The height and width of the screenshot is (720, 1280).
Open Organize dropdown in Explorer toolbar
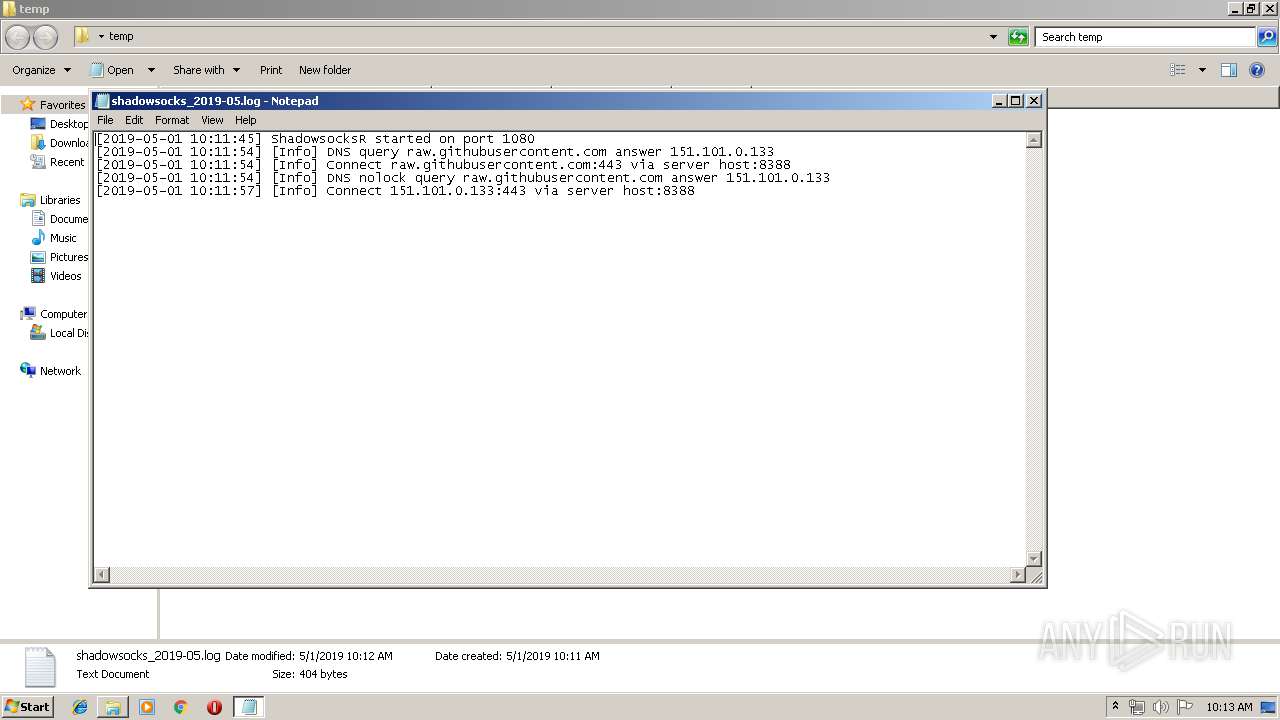pyautogui.click(x=41, y=70)
